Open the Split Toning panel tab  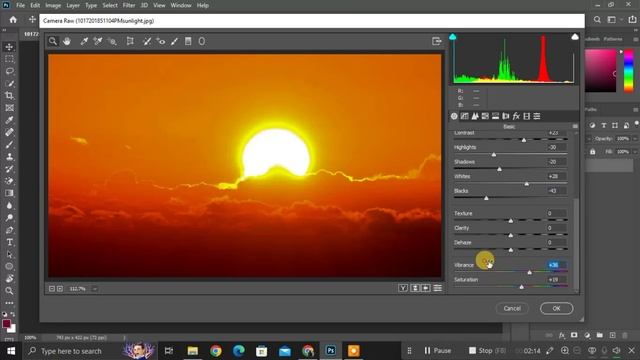[495, 116]
